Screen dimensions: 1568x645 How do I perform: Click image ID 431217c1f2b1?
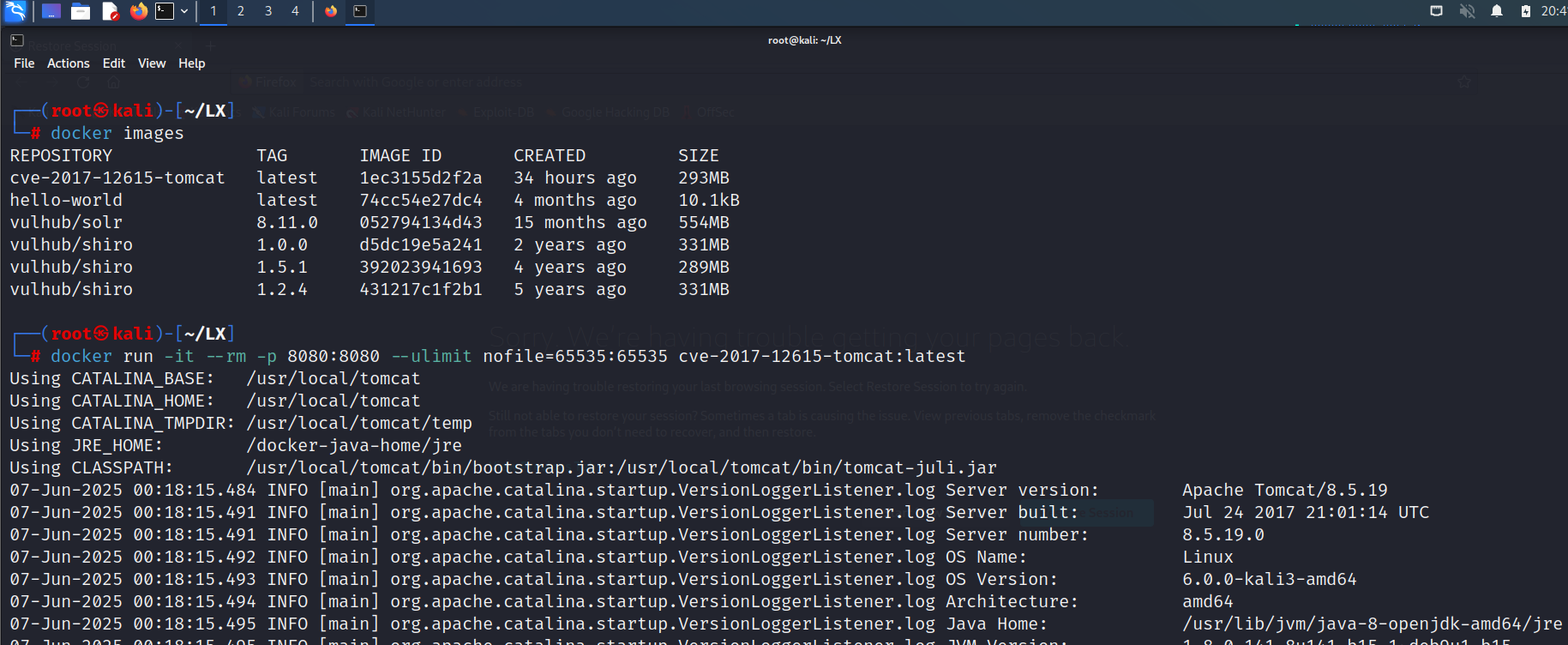421,289
